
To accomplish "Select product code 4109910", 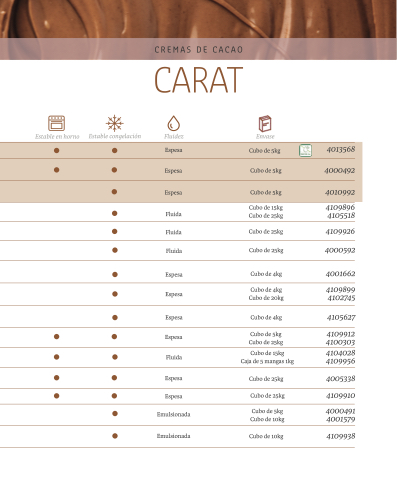I will (341, 396).
